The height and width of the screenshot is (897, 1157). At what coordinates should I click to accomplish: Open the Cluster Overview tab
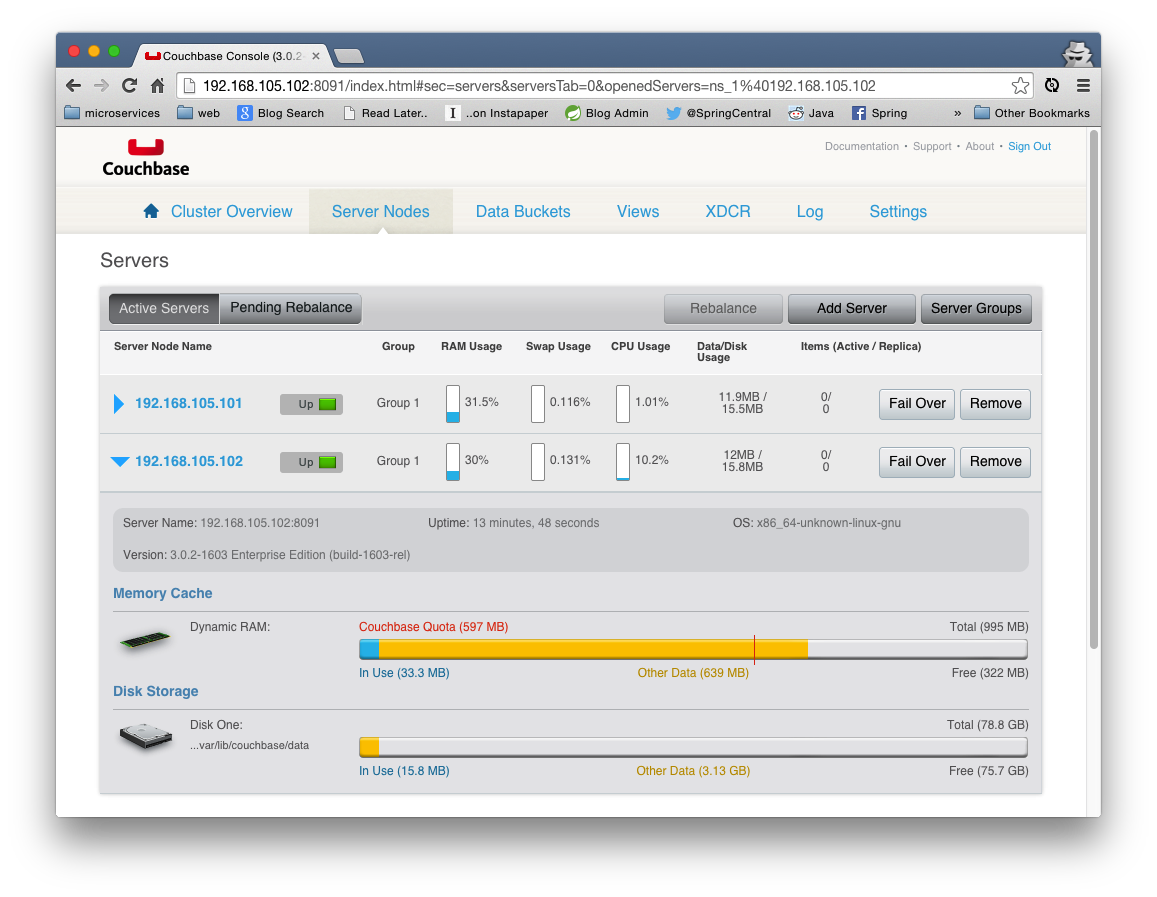[x=231, y=212]
